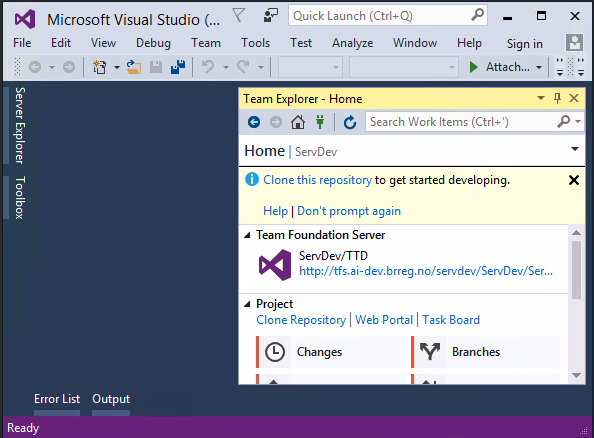The width and height of the screenshot is (594, 438).
Task: Click the feedback icon beside Quick Launch
Action: pos(270,16)
